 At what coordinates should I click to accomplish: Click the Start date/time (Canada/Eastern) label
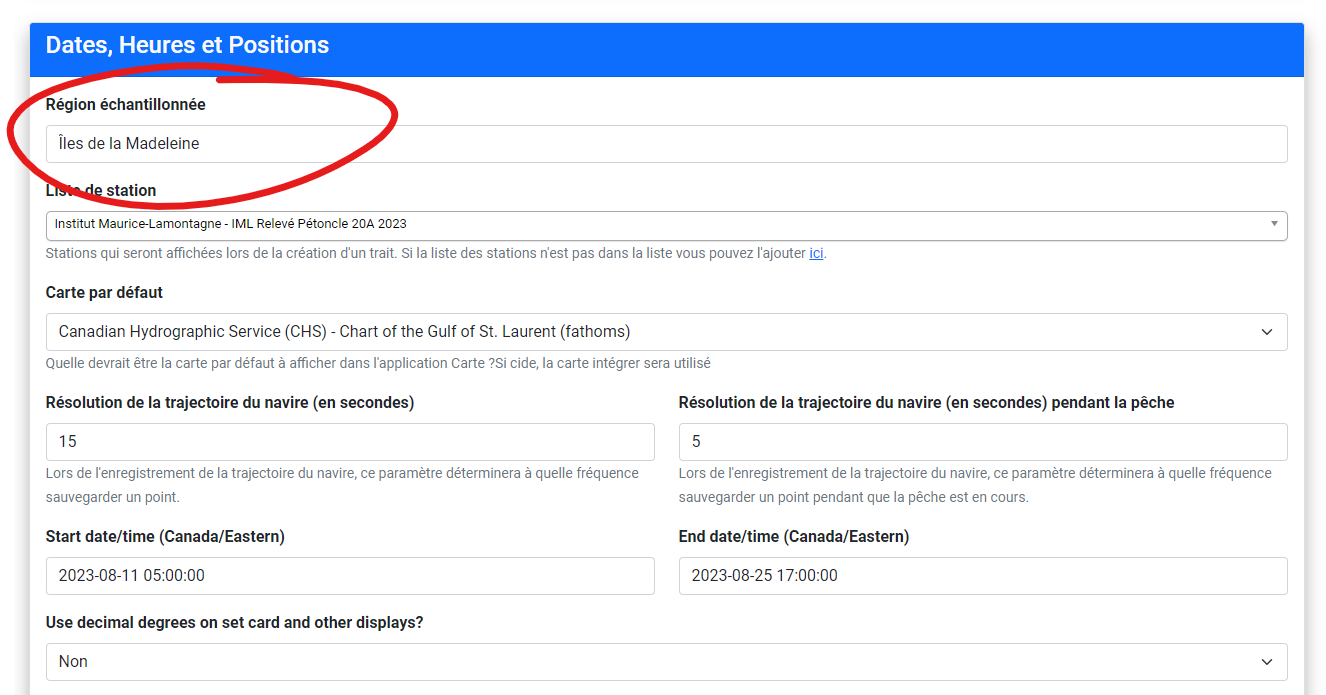click(165, 537)
